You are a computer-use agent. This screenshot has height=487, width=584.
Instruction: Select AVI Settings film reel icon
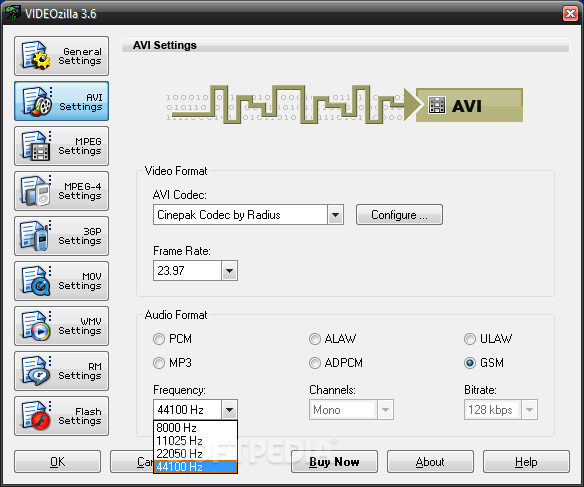tap(61, 101)
